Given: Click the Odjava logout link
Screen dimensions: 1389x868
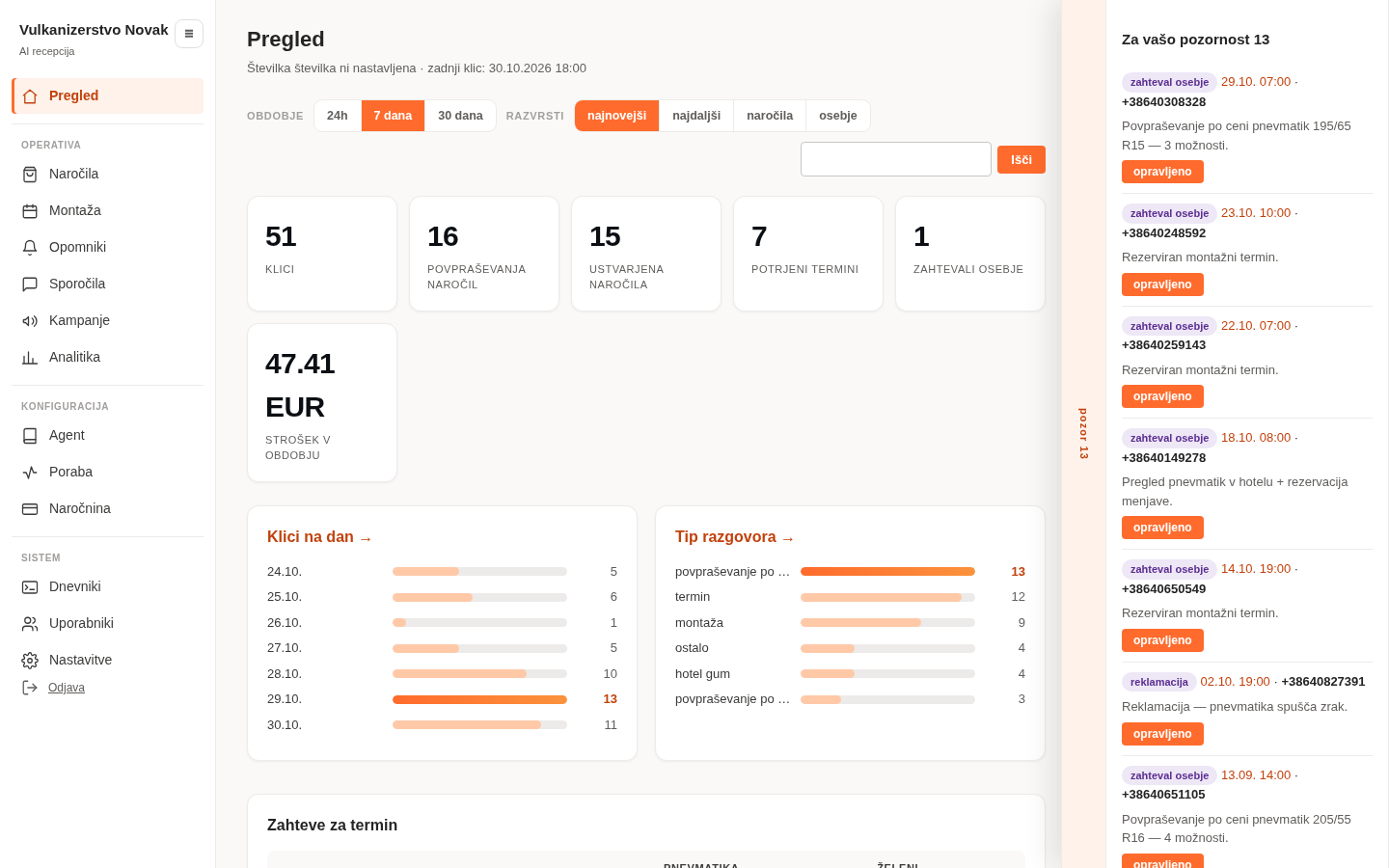Looking at the screenshot, I should point(67,688).
